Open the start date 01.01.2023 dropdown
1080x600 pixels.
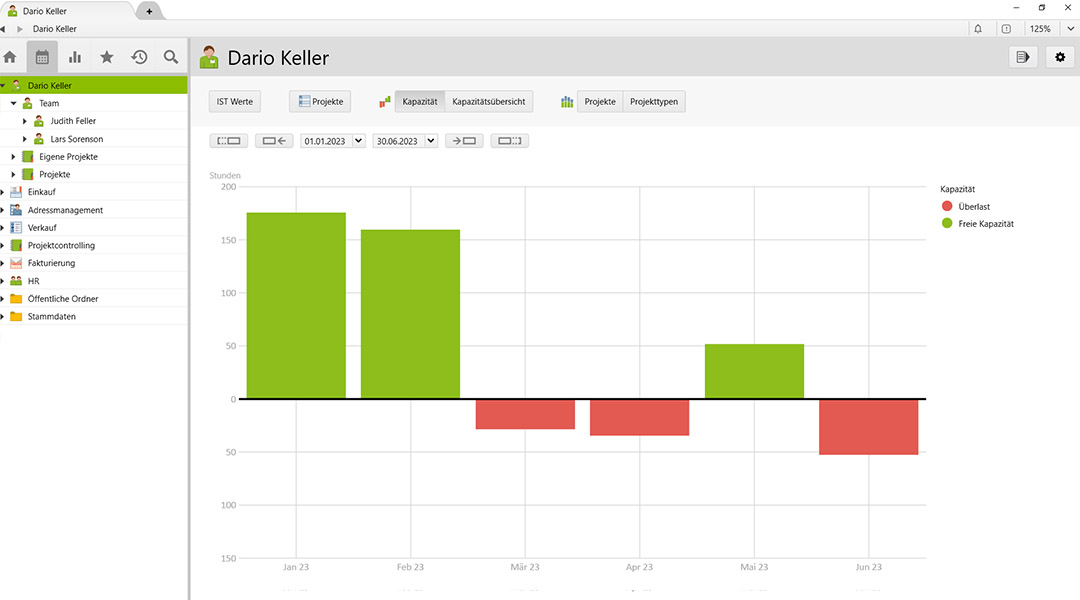(x=359, y=141)
